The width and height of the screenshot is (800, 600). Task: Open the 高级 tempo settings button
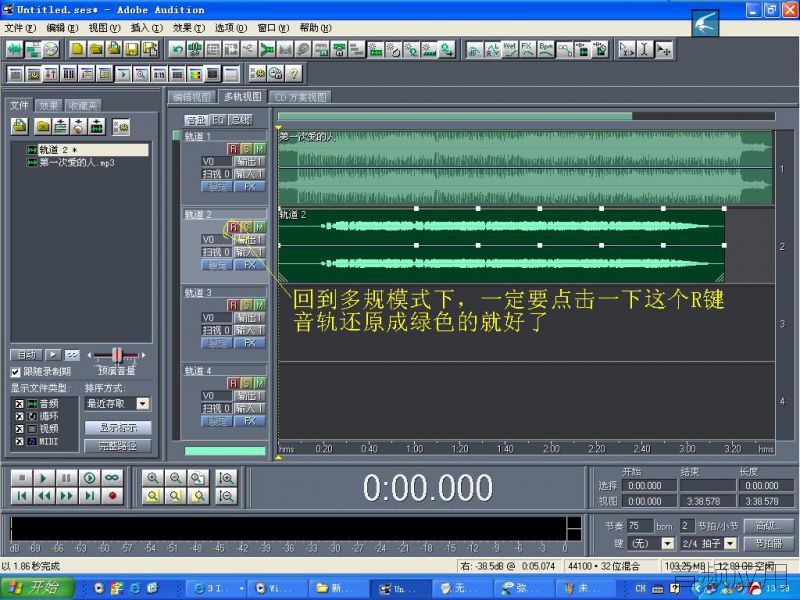click(x=768, y=526)
